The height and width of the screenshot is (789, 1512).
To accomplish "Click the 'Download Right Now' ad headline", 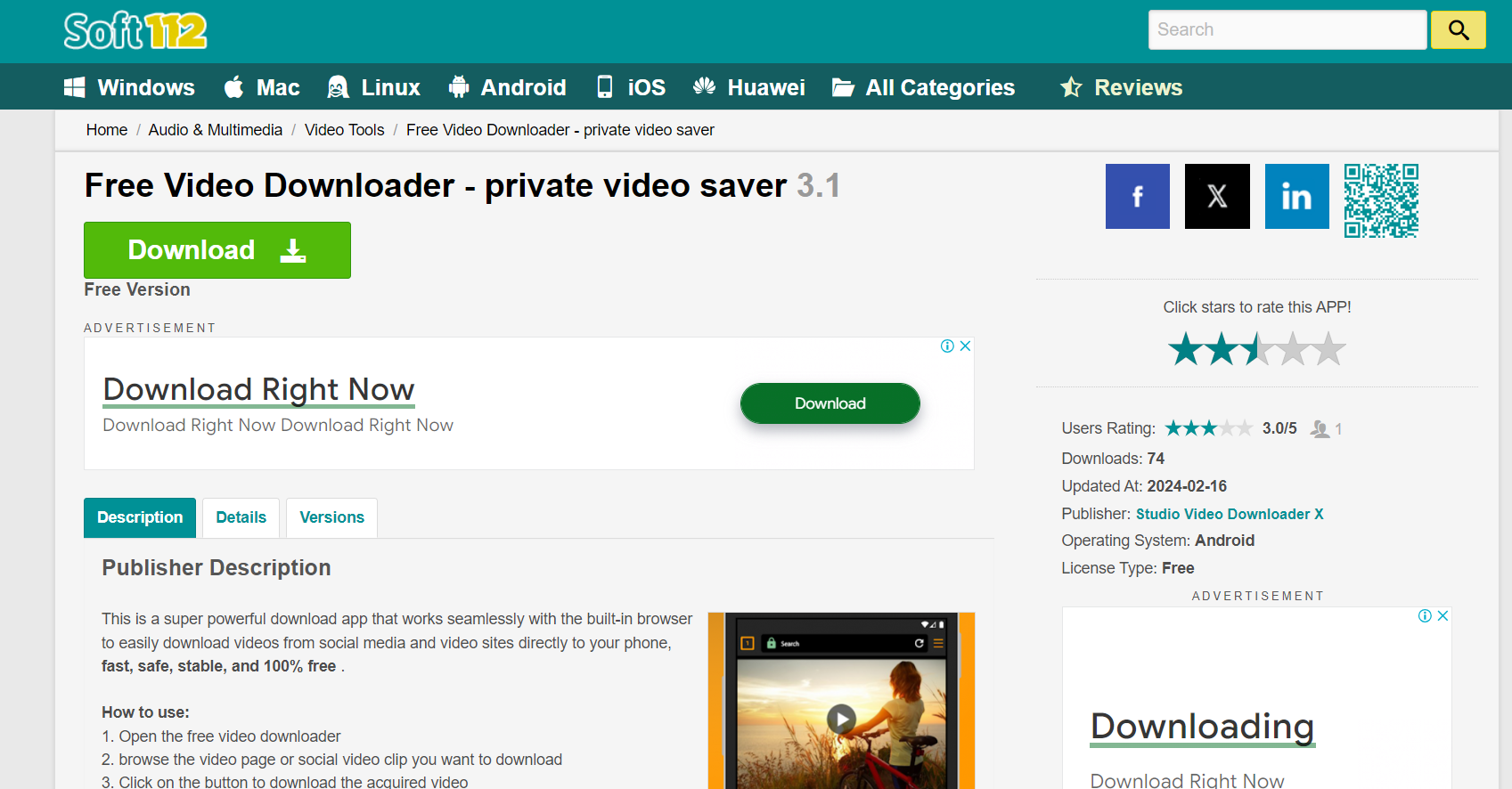I will coord(259,389).
